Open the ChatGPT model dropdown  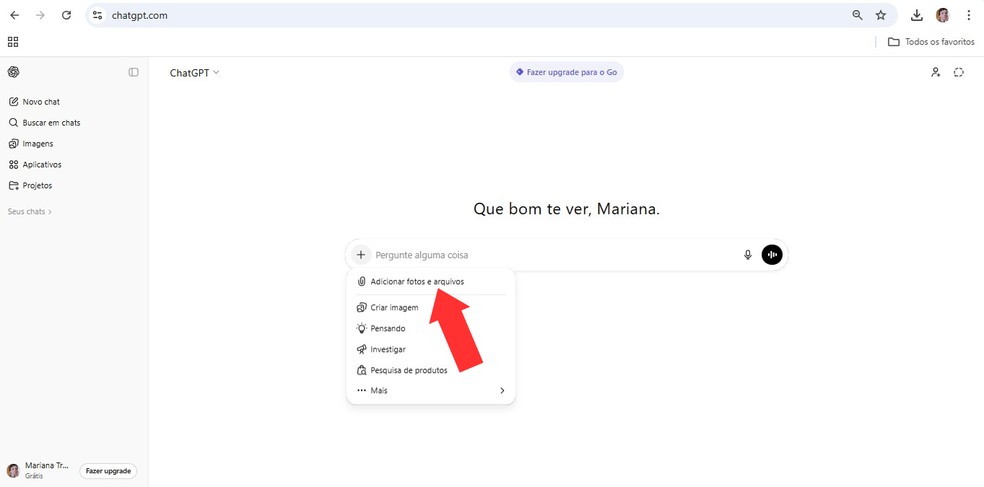pyautogui.click(x=195, y=73)
